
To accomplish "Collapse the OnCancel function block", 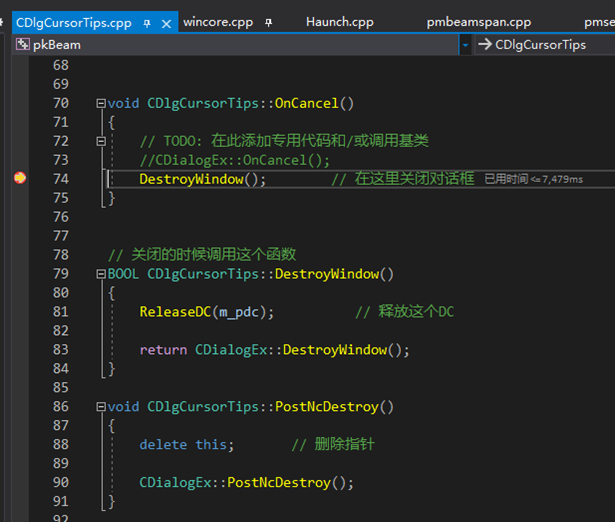I will [x=100, y=103].
